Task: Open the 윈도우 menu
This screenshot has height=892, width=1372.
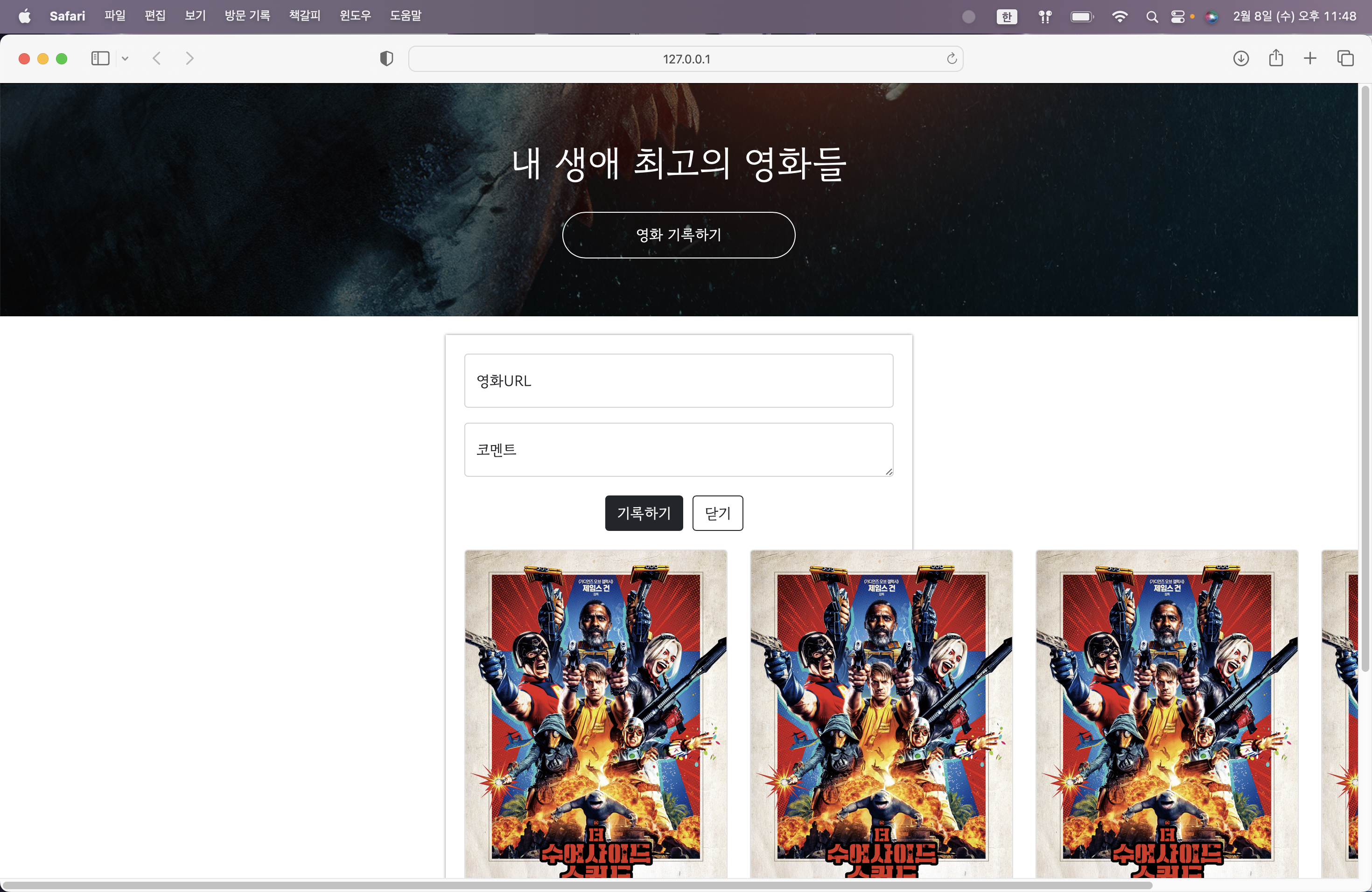Action: (355, 16)
